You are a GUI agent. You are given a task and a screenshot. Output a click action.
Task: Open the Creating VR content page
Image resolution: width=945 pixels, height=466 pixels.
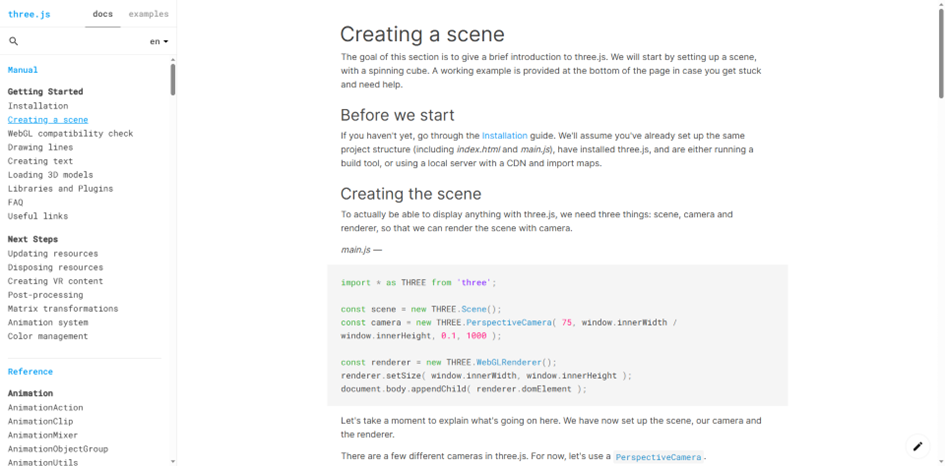[55, 281]
